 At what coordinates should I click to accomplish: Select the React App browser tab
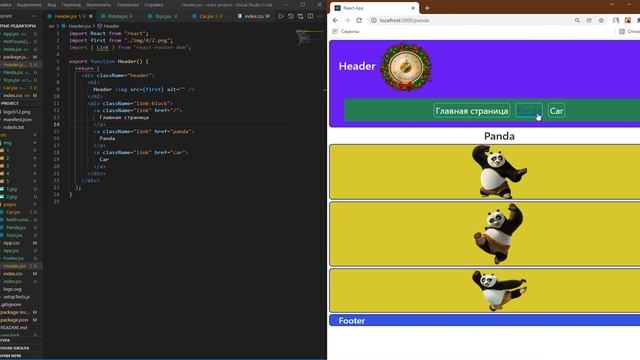click(375, 8)
